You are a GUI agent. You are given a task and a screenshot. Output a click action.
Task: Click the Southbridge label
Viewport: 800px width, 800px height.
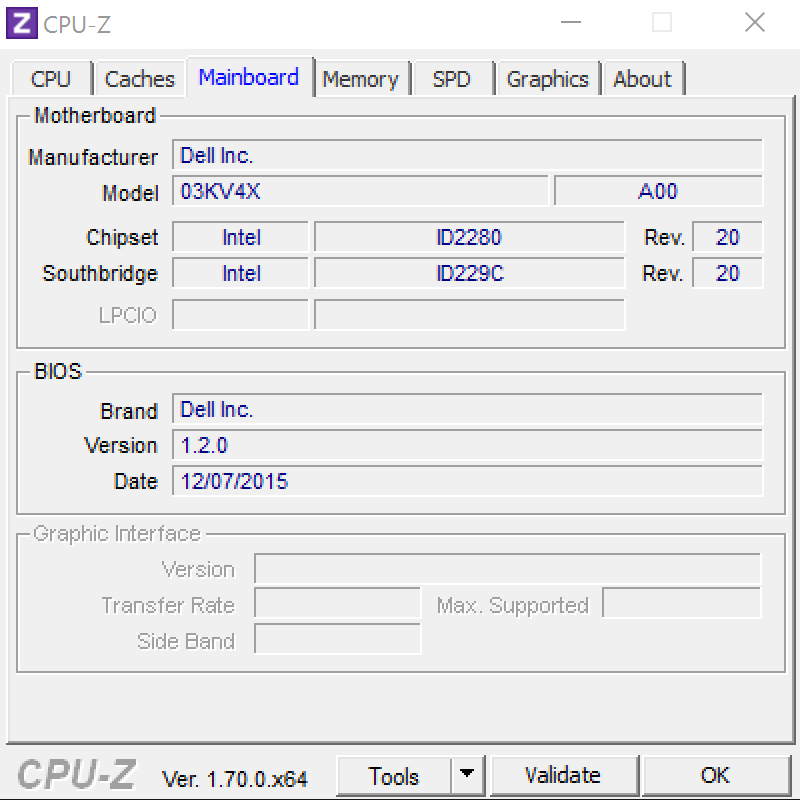(x=100, y=273)
